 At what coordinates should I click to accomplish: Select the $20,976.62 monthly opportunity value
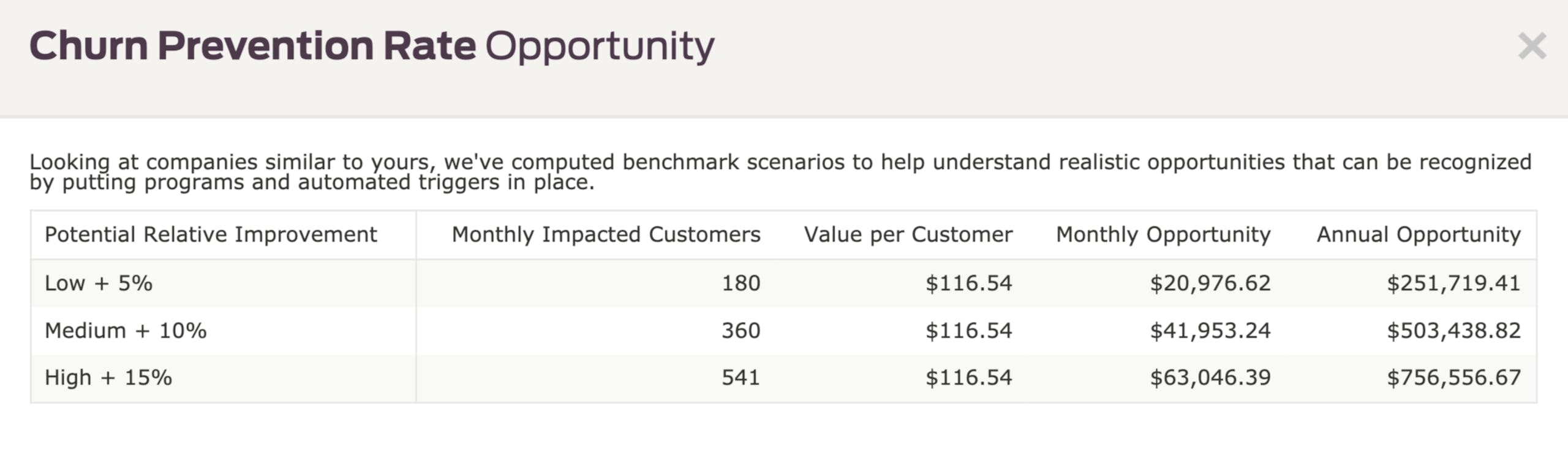click(1210, 283)
